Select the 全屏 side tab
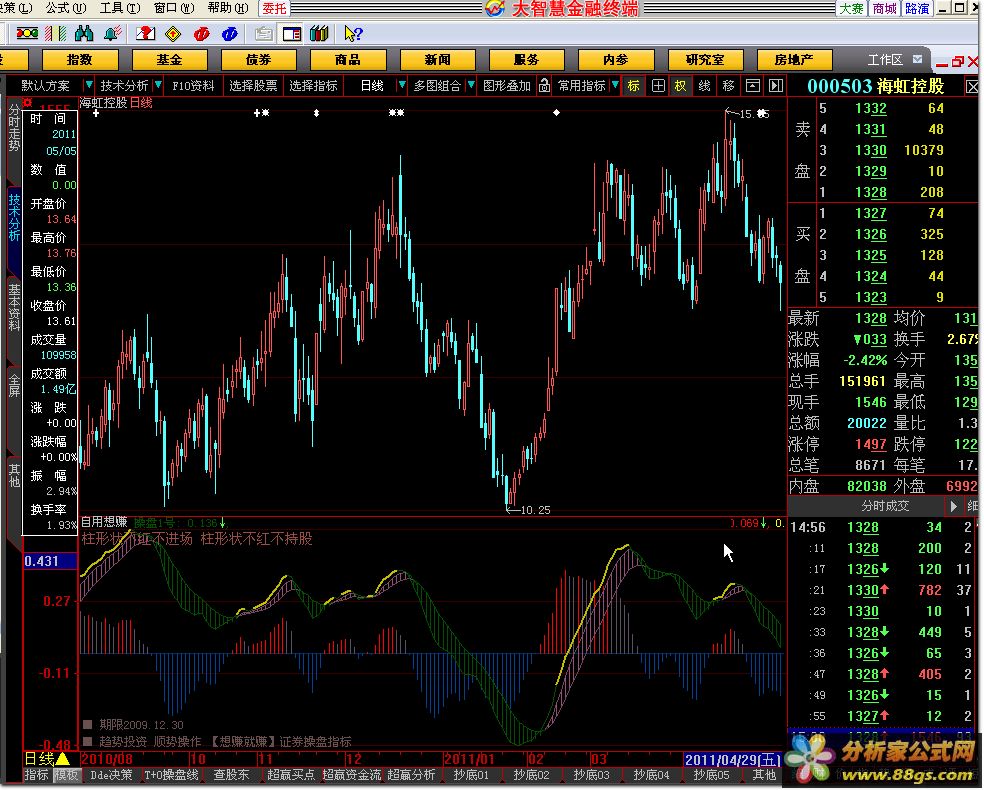Screen dimensions: 984x790 14,384
